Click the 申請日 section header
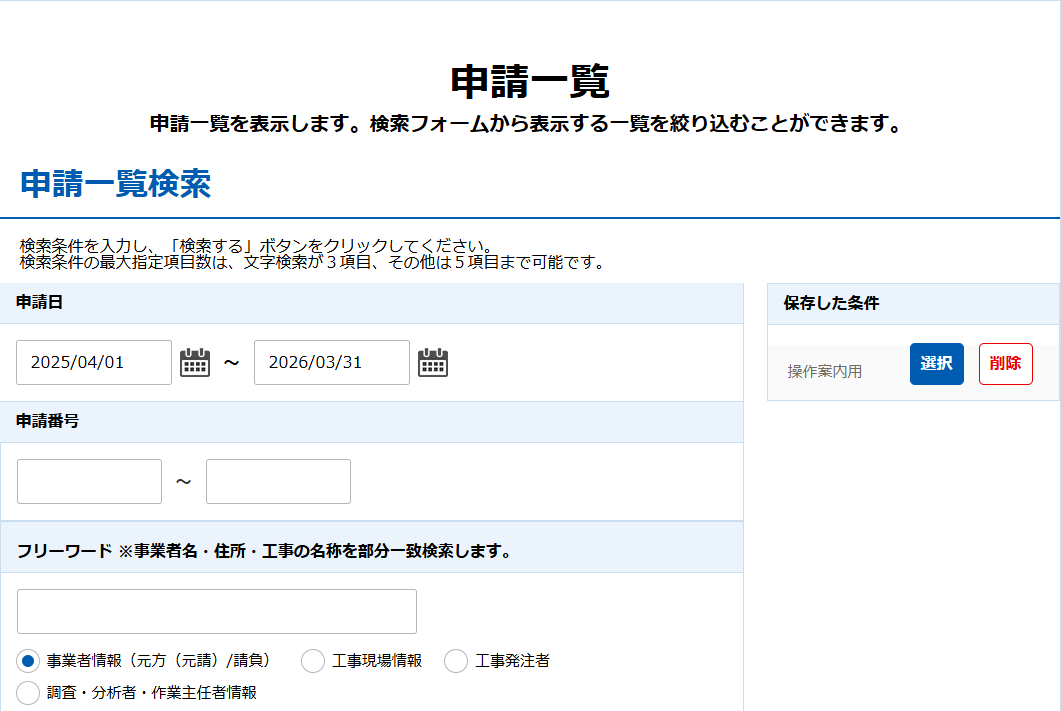The height and width of the screenshot is (711, 1061). [371, 303]
